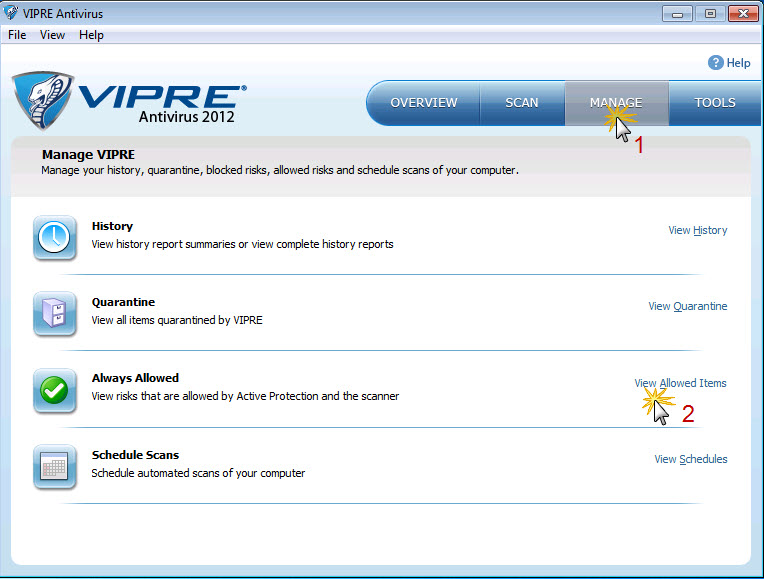764x579 pixels.
Task: Click the History heading text
Action: click(112, 226)
